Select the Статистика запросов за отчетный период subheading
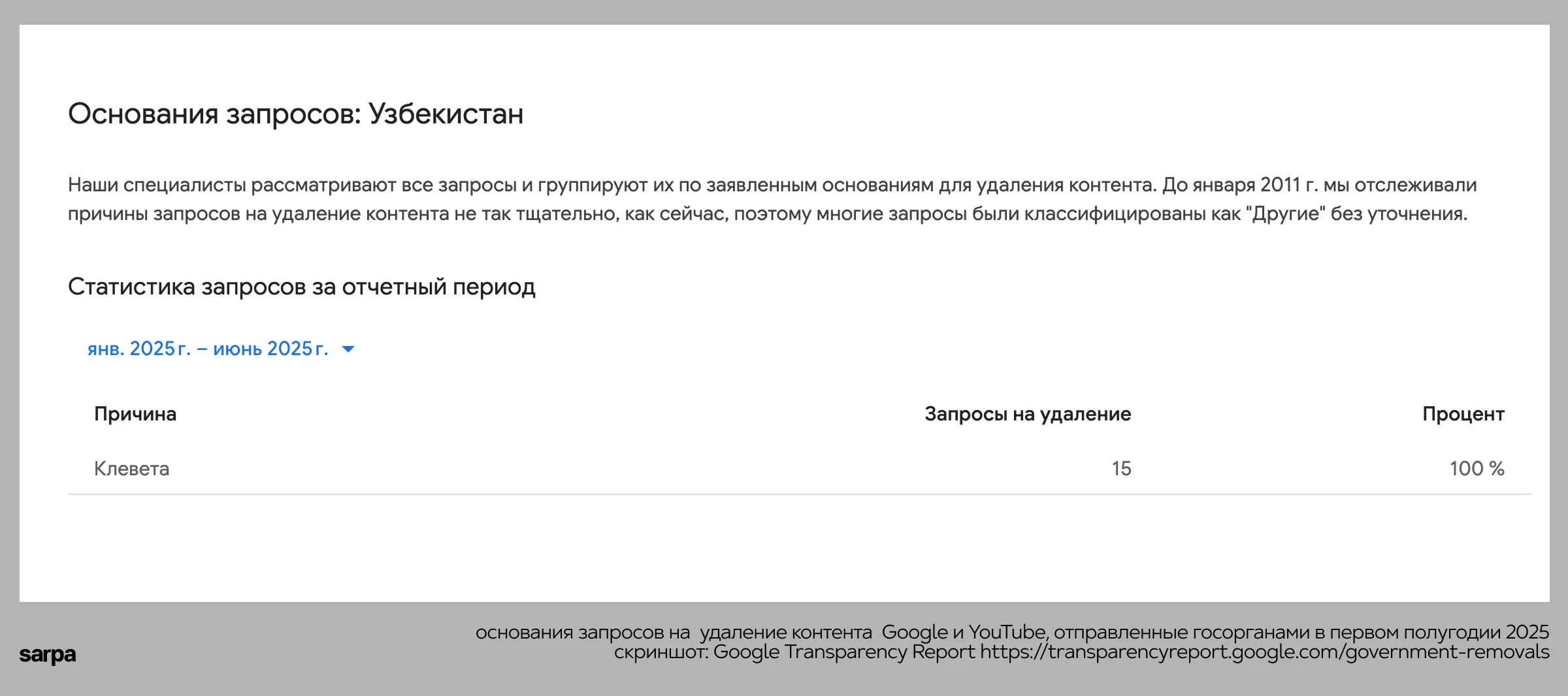 pos(301,287)
